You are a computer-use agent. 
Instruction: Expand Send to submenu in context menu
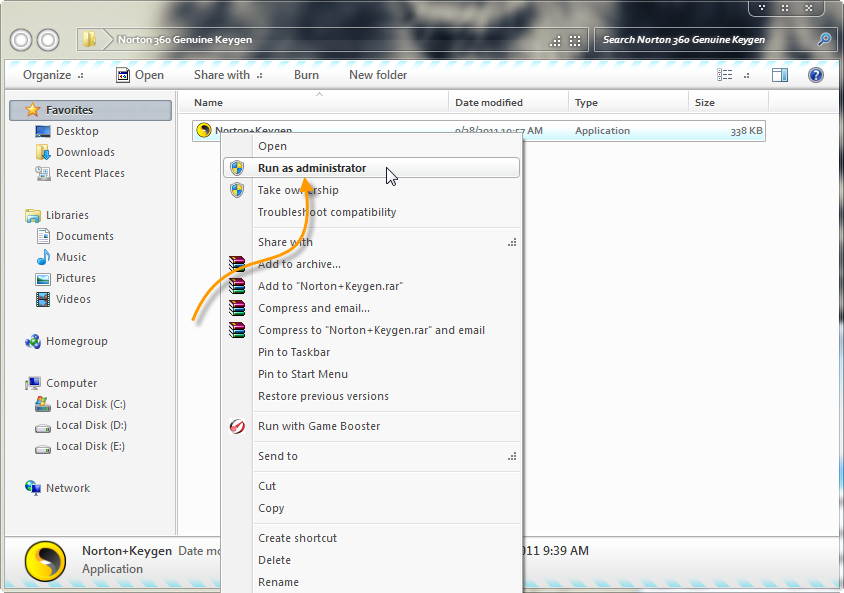pyautogui.click(x=512, y=456)
